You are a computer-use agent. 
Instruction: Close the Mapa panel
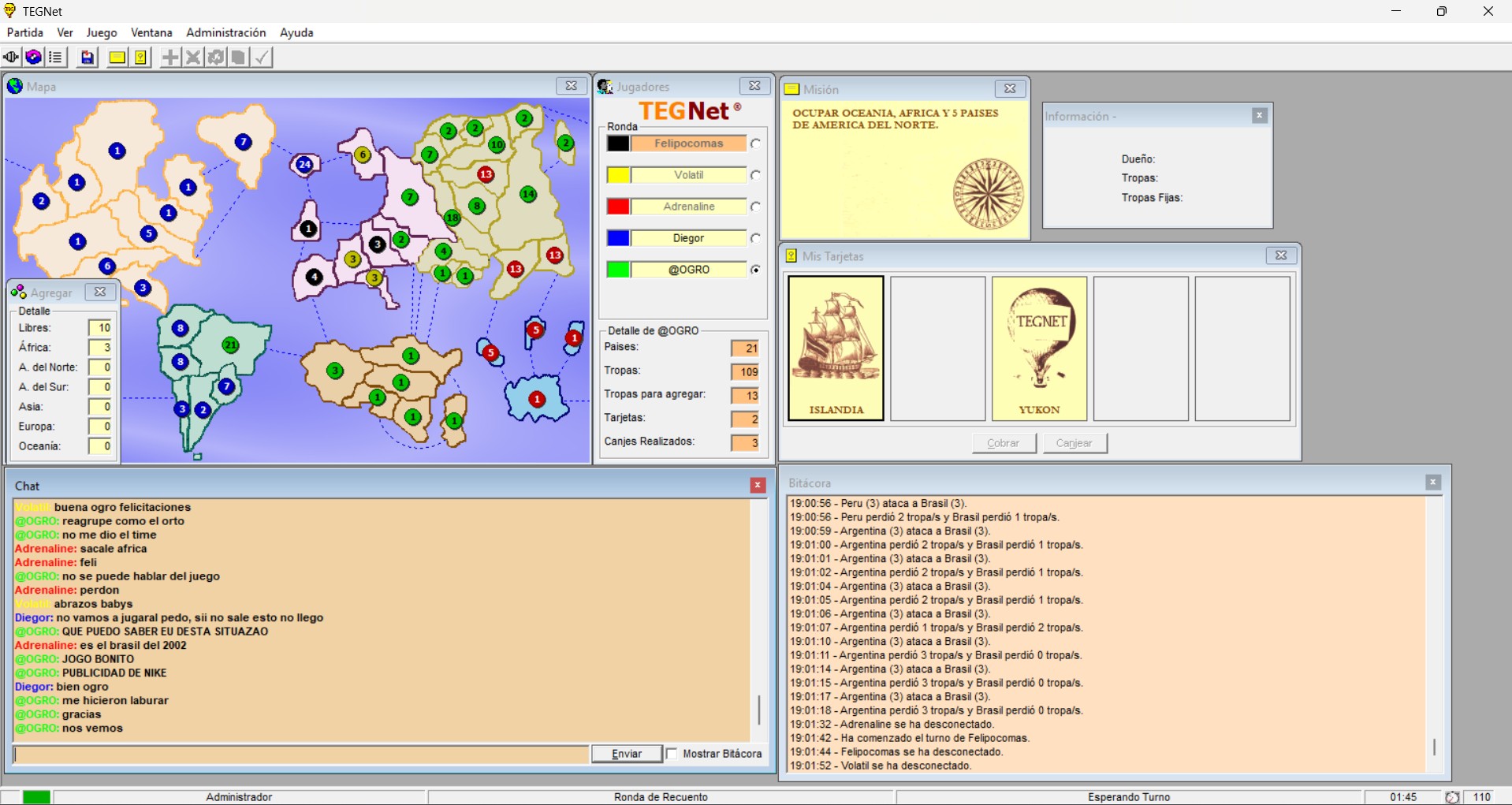571,86
